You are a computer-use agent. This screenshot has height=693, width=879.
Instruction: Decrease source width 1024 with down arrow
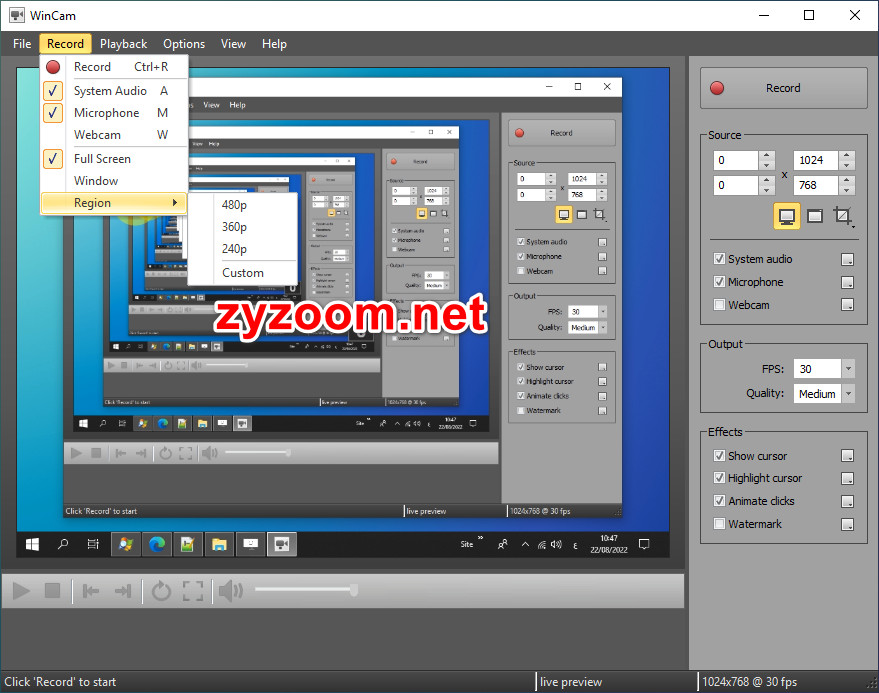pyautogui.click(x=846, y=165)
